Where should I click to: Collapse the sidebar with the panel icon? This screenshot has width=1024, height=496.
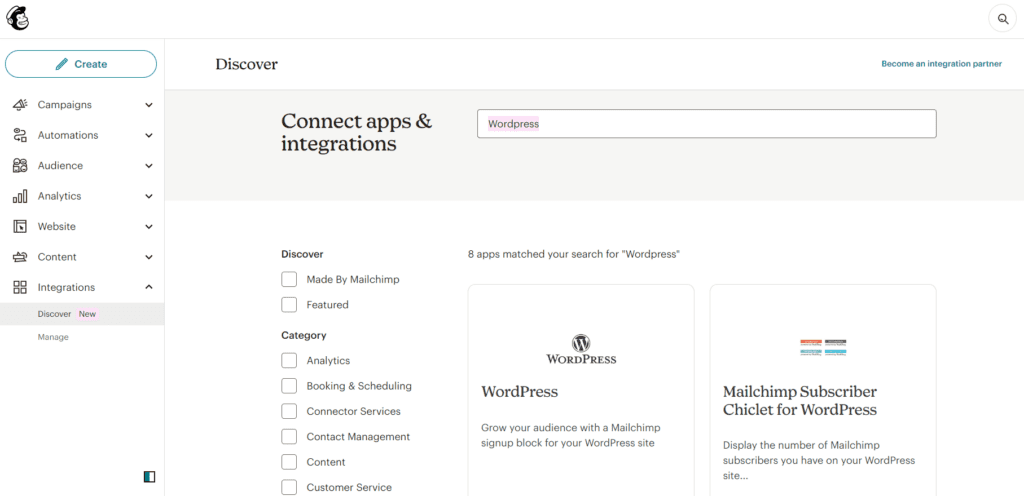(x=150, y=477)
